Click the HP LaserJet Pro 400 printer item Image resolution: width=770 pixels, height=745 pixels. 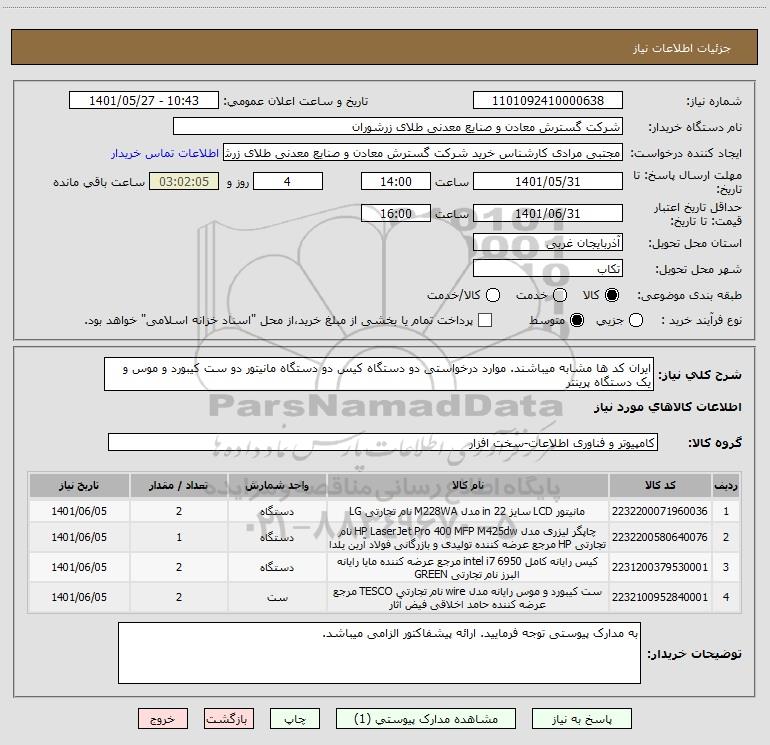click(468, 538)
